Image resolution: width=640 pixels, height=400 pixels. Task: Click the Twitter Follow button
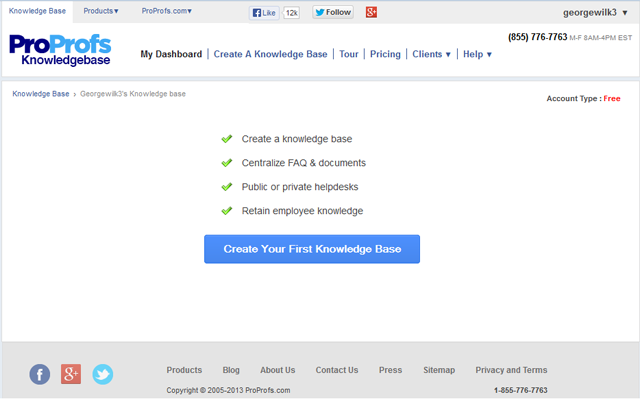(x=333, y=13)
